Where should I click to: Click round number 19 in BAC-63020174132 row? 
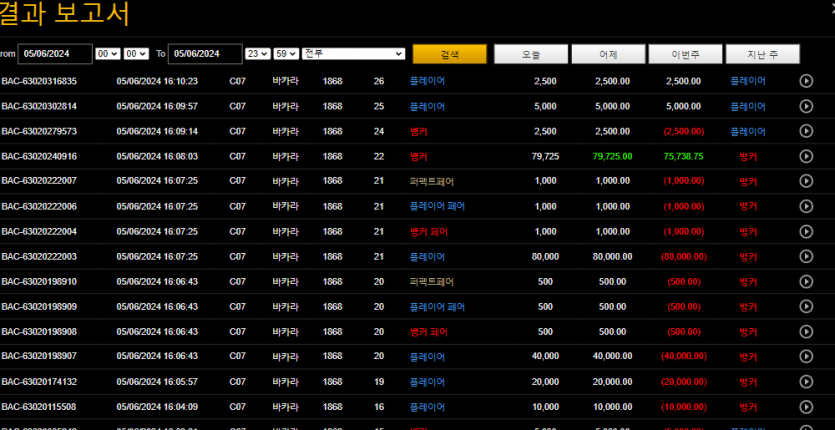[379, 382]
